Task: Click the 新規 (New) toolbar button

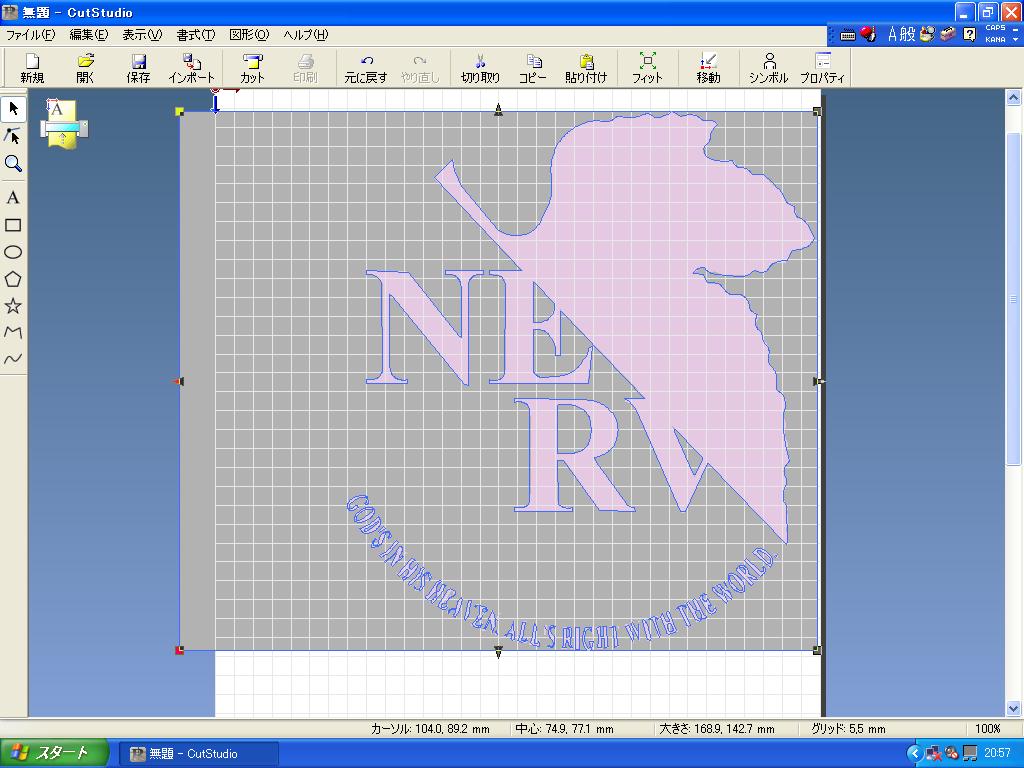Action: pos(32,68)
